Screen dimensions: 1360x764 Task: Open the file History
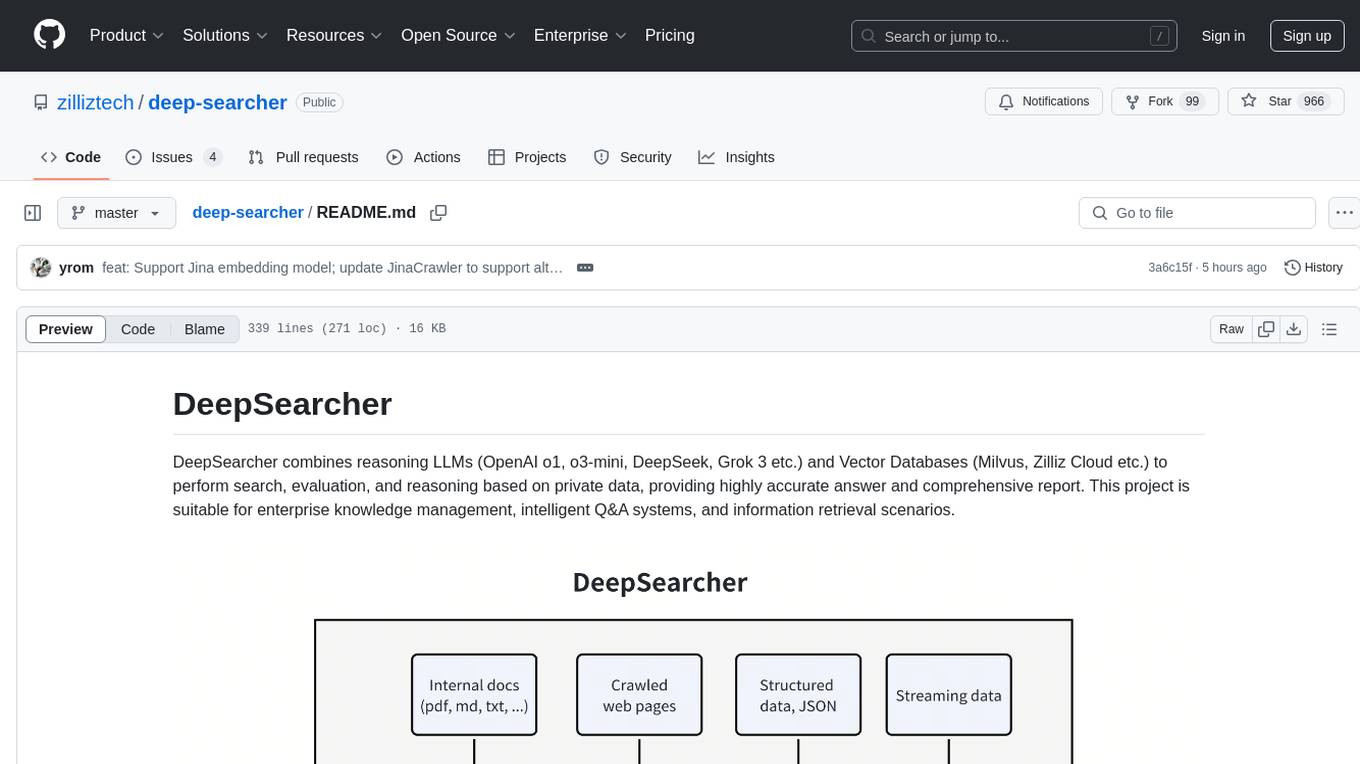click(1313, 268)
